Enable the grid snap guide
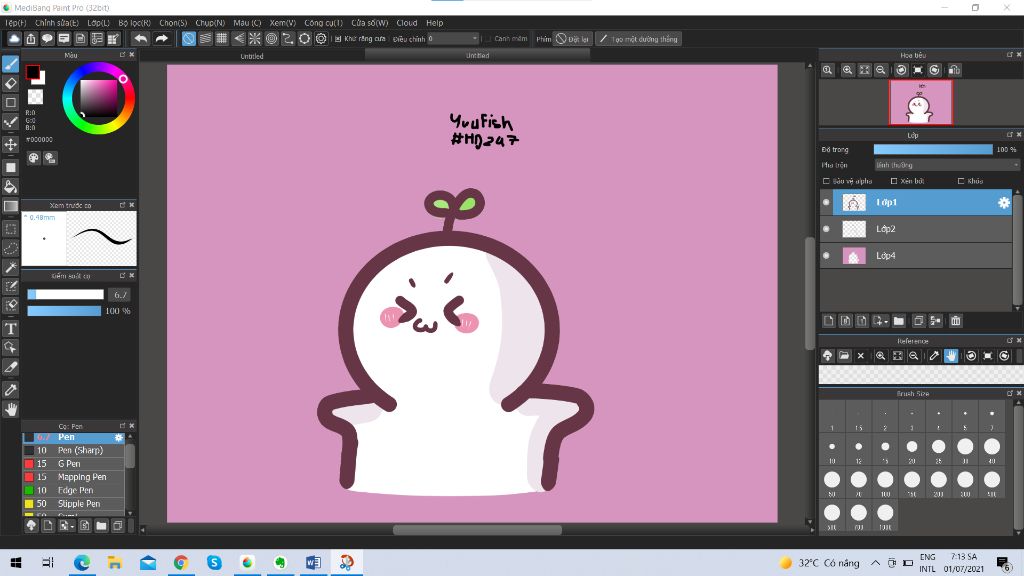The image size is (1024, 576). [221, 39]
